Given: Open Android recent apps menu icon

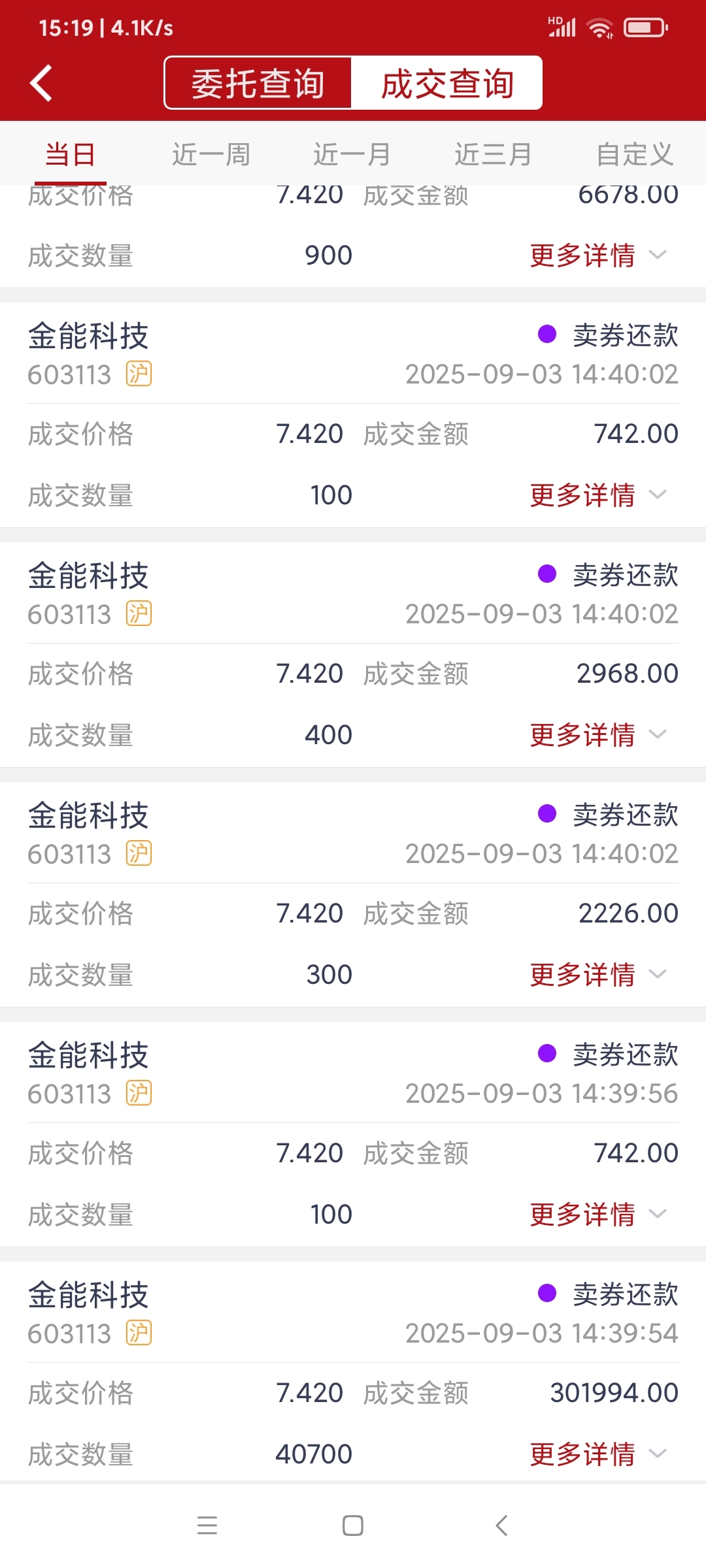Looking at the screenshot, I should (207, 1525).
